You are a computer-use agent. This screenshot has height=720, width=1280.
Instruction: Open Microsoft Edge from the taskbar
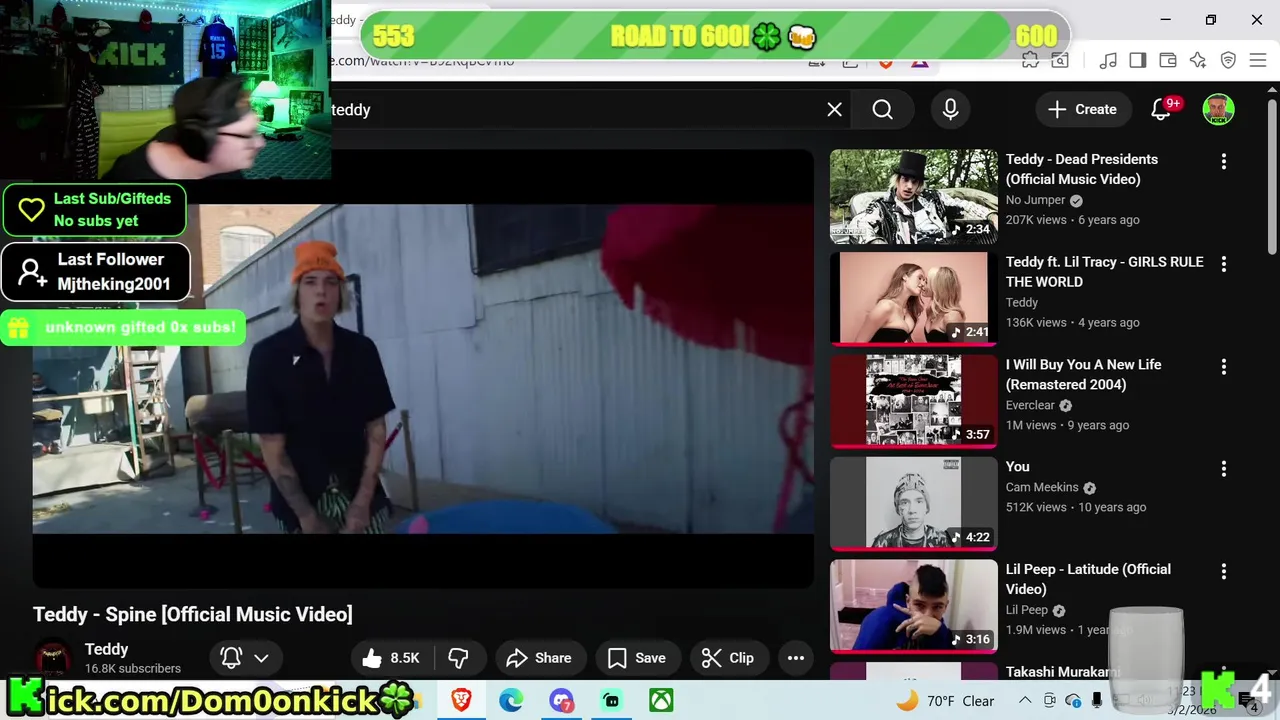511,700
